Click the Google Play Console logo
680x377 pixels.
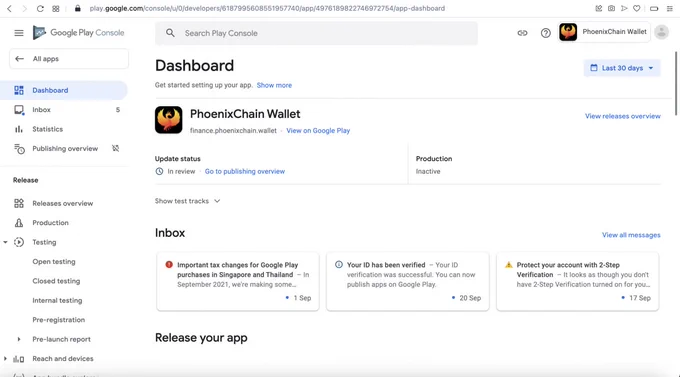[78, 33]
